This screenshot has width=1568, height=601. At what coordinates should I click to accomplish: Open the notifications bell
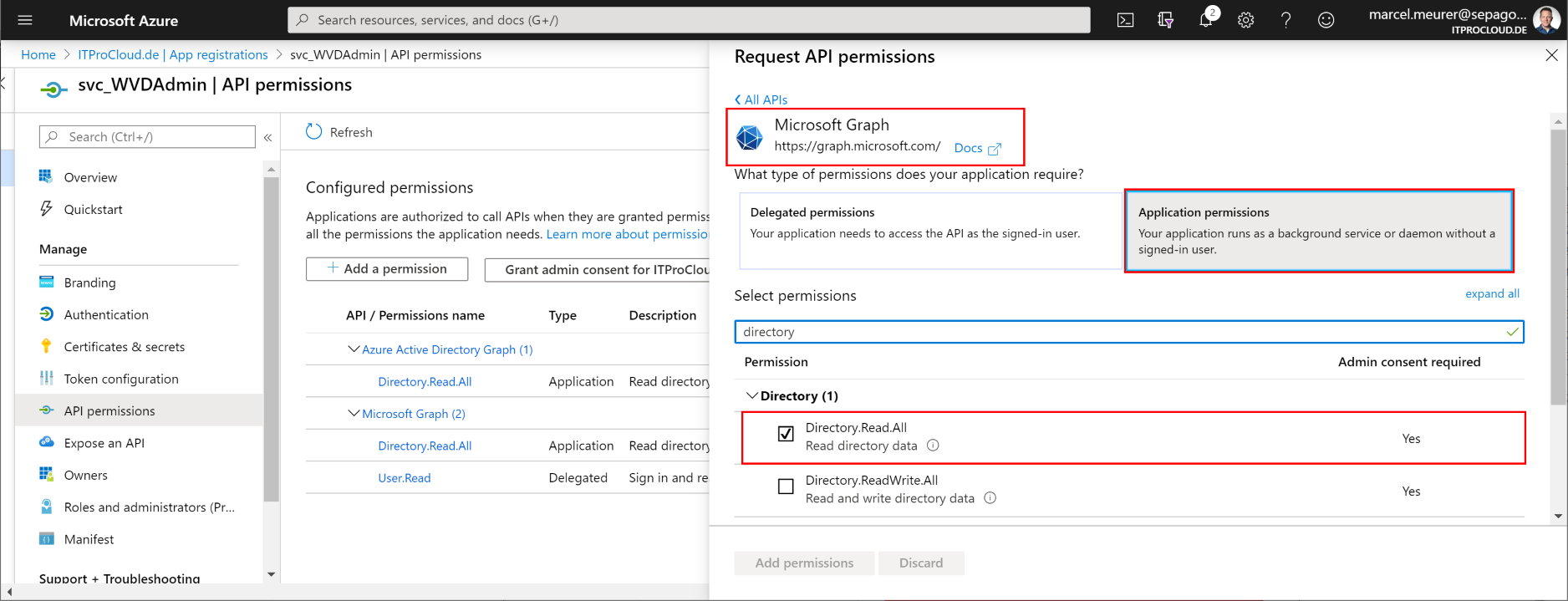pos(1205,20)
